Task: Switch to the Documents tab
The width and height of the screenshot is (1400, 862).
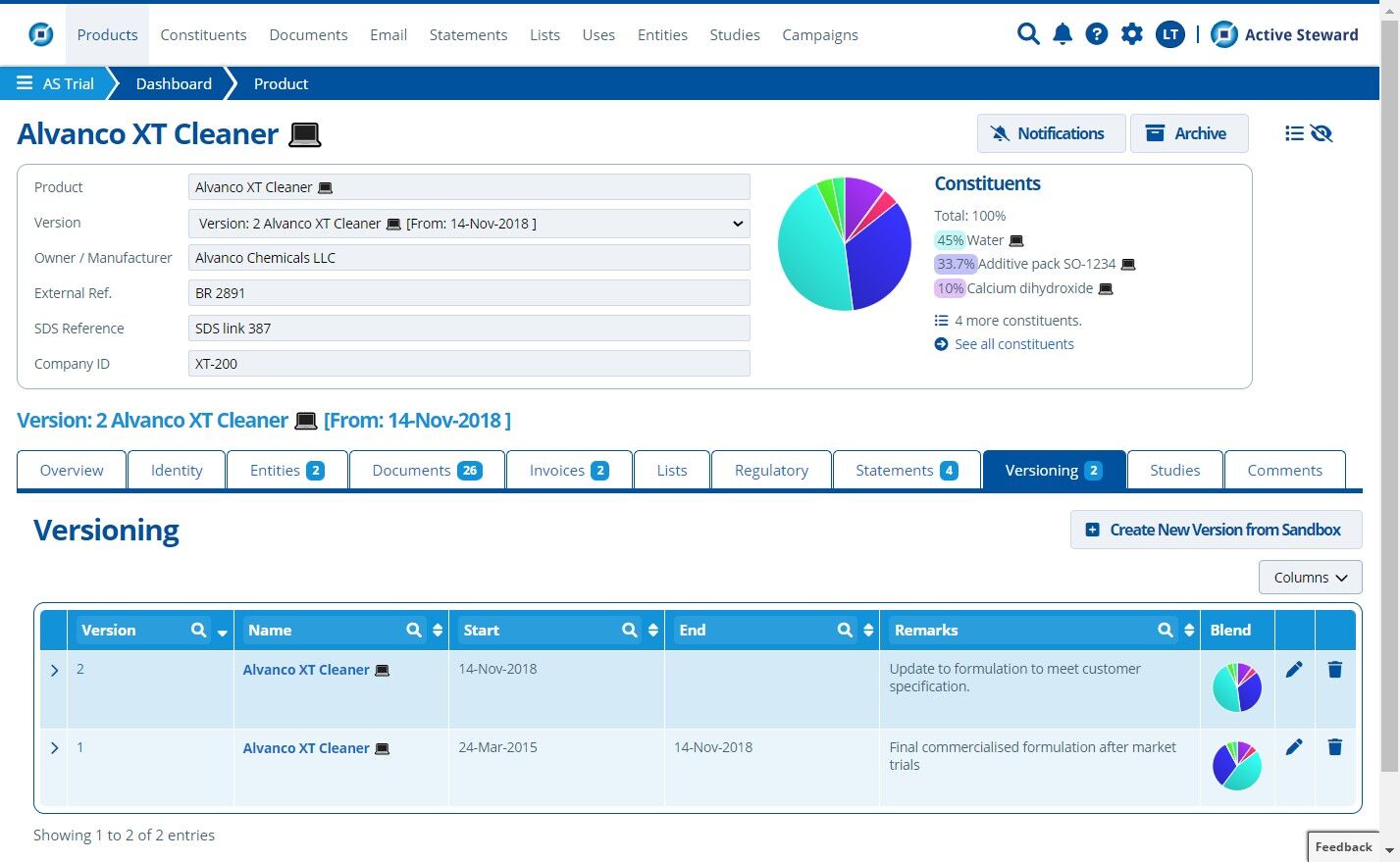Action: tap(427, 471)
